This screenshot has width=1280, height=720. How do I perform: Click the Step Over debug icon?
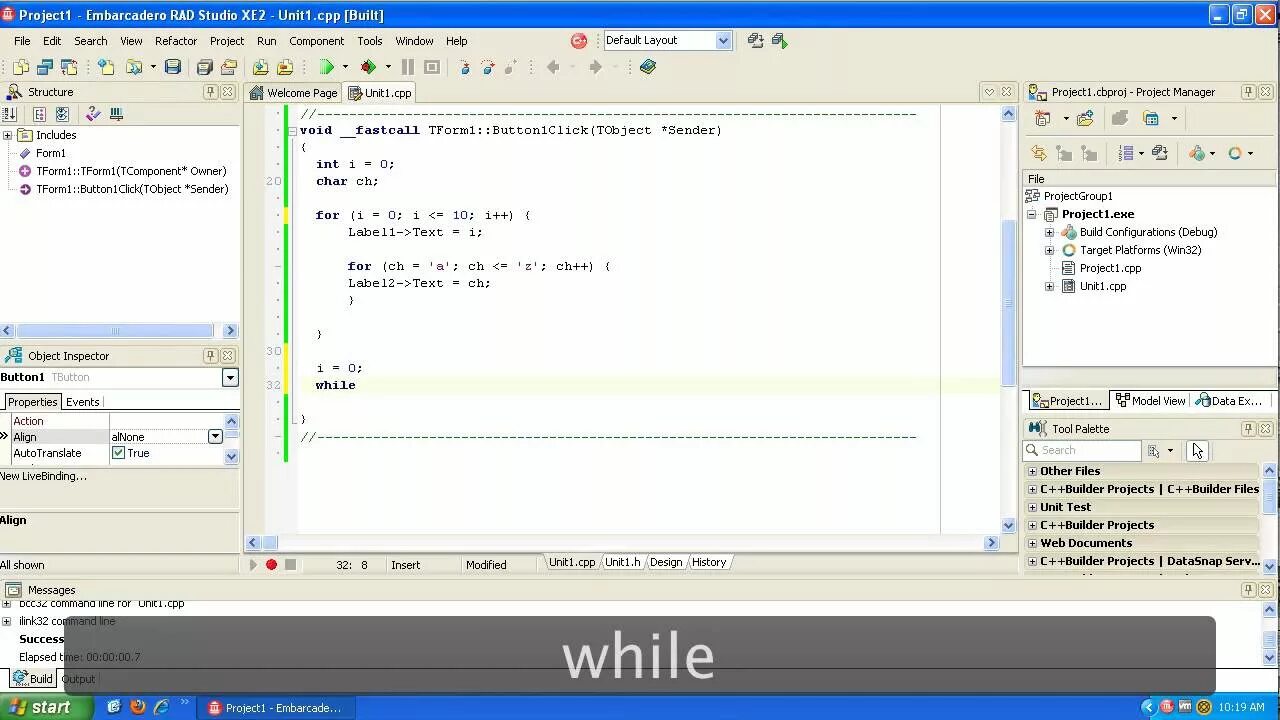(x=488, y=67)
